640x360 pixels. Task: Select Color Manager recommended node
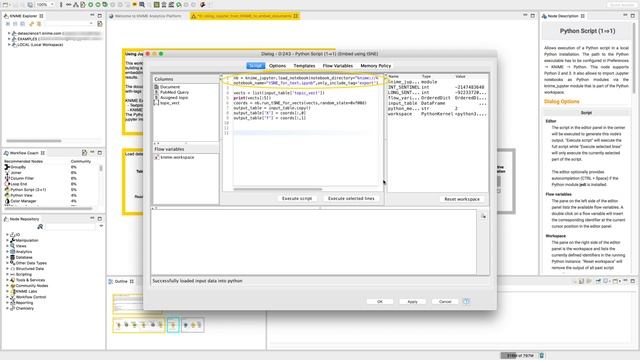23,201
